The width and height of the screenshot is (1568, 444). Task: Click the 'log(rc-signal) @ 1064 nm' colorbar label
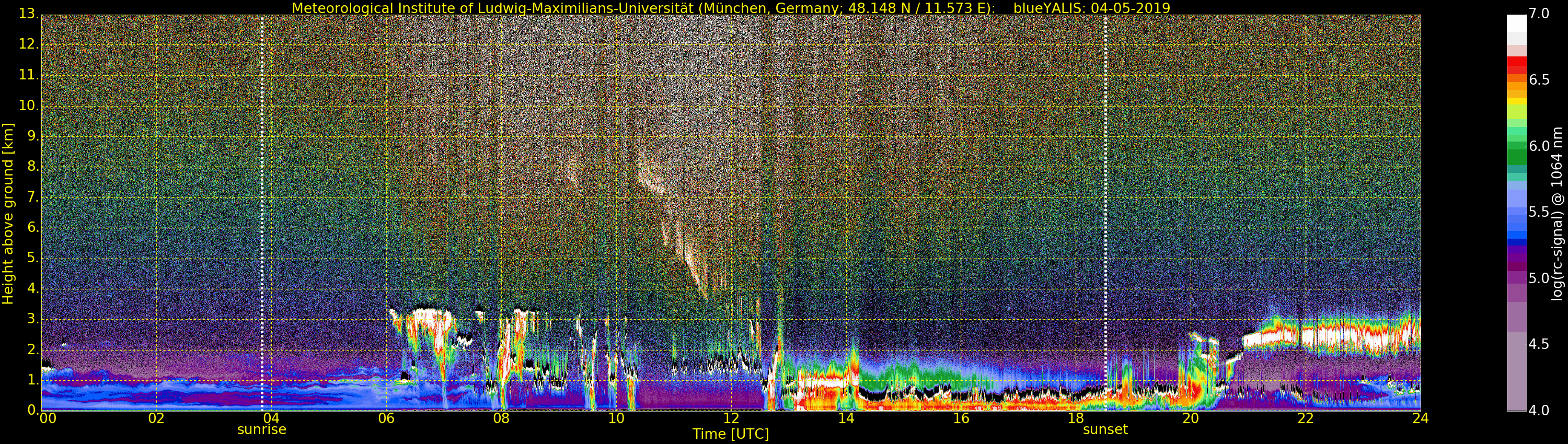pos(1557,214)
